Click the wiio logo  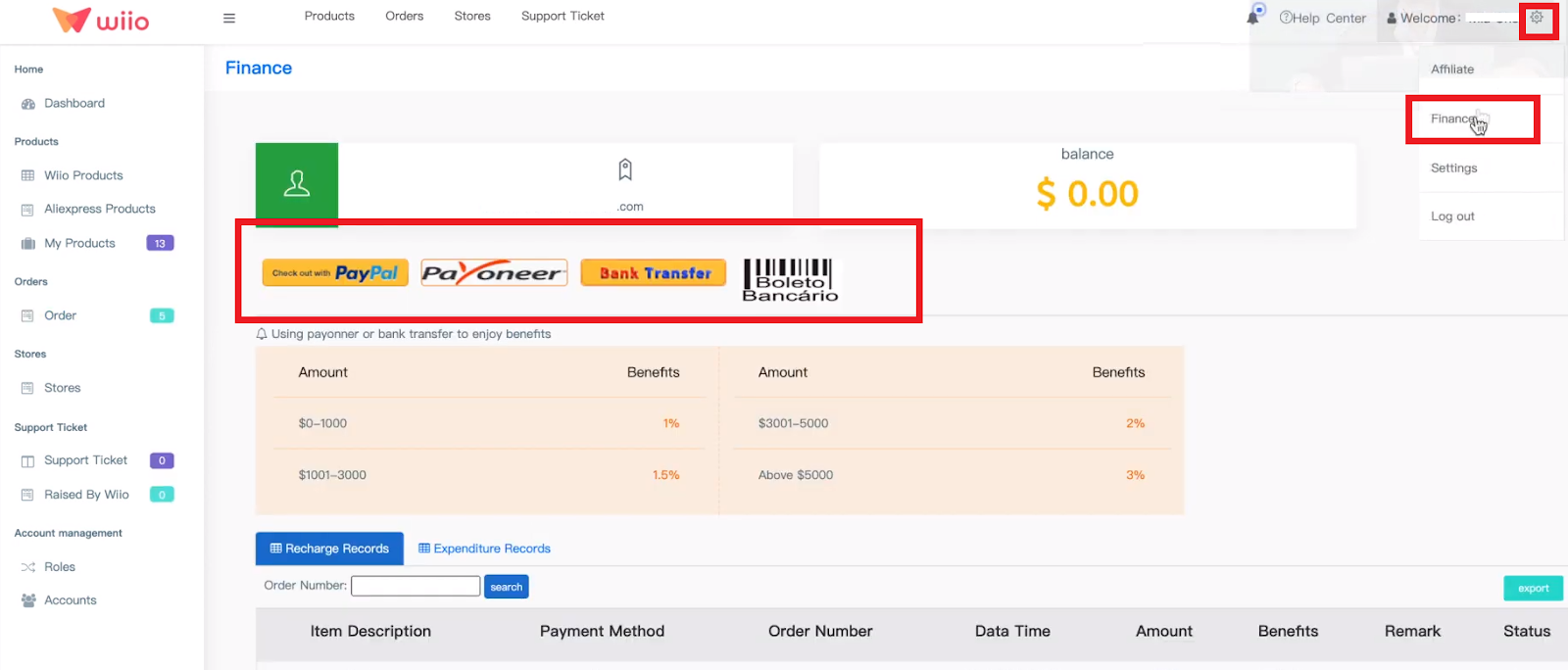[101, 20]
